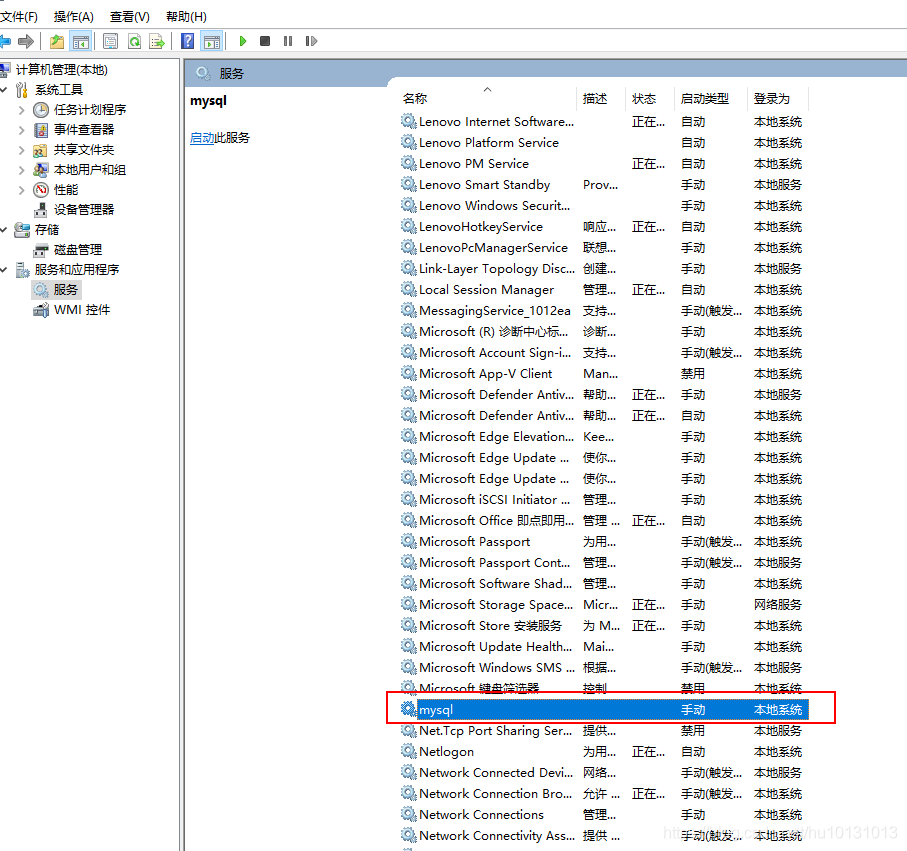This screenshot has width=907, height=851.
Task: Click the Lenovo Internet Software service gear icon
Action: [408, 121]
